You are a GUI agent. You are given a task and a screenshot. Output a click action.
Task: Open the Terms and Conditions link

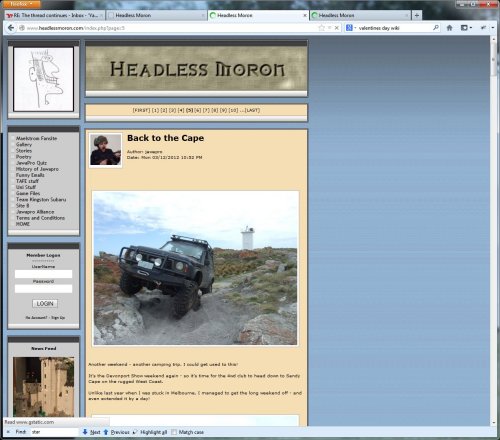coord(40,218)
